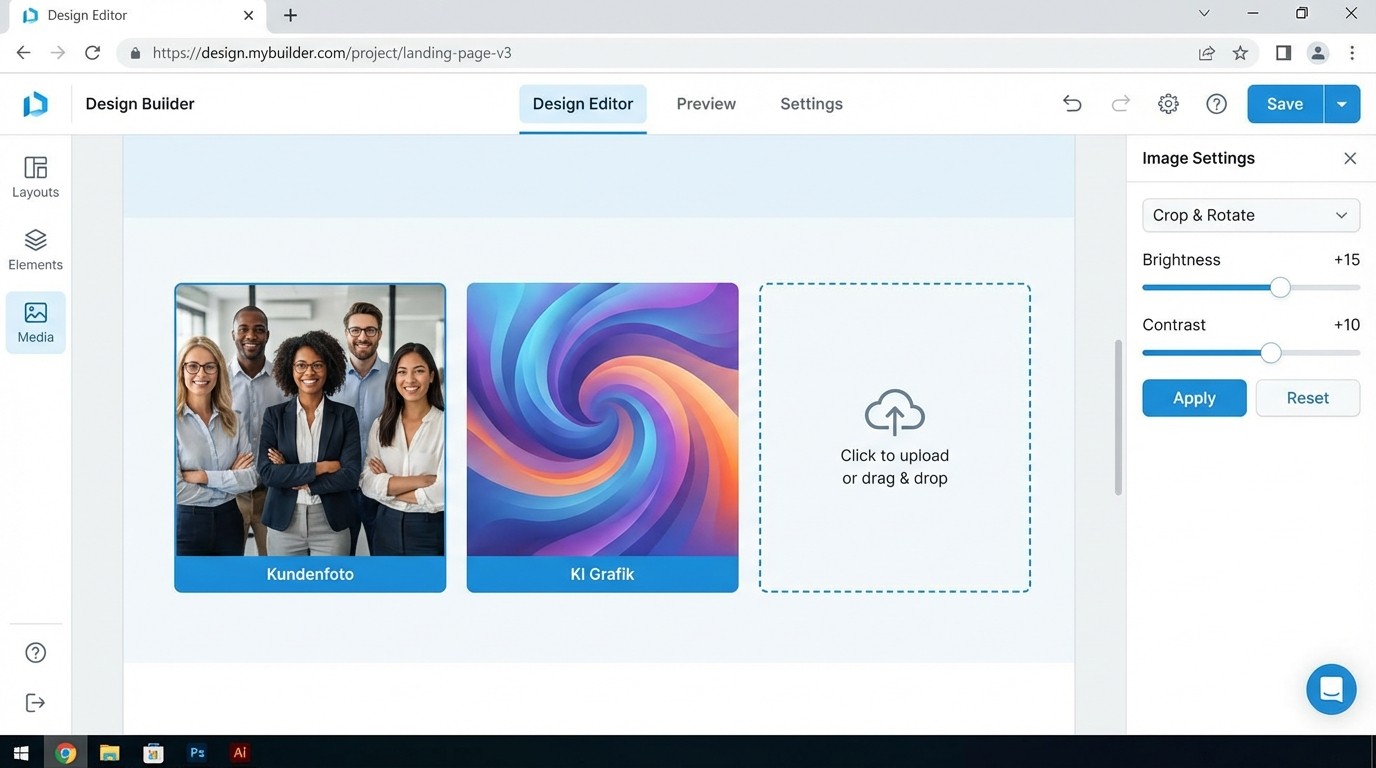Expand the Save button dropdown arrow
Viewport: 1376px width, 768px height.
1342,103
